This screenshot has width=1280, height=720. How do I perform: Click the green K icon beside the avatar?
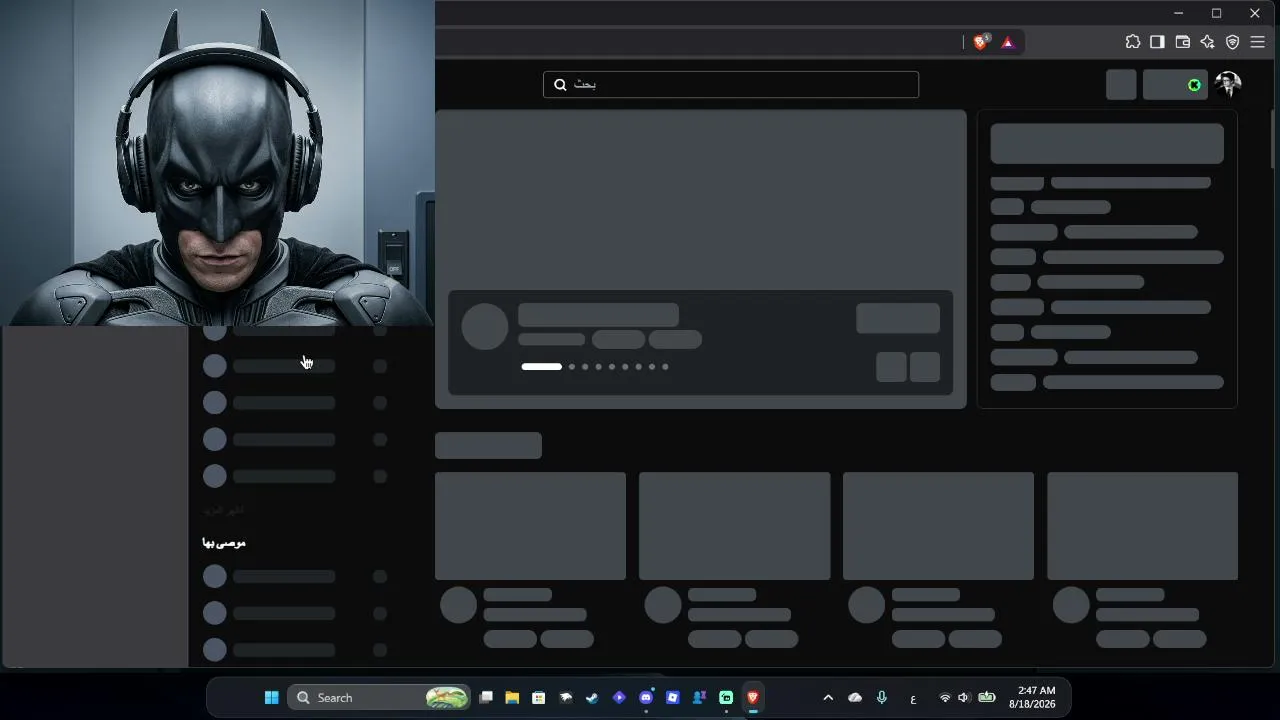click(1194, 85)
